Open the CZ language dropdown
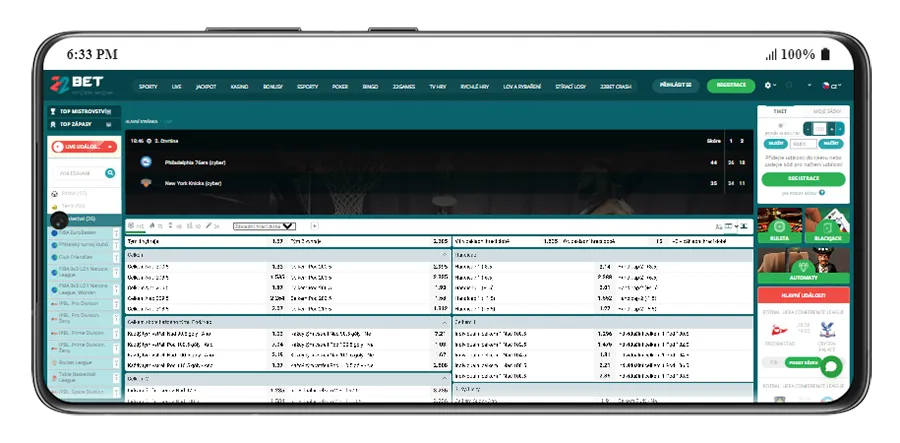This screenshot has height=443, width=900. click(829, 86)
